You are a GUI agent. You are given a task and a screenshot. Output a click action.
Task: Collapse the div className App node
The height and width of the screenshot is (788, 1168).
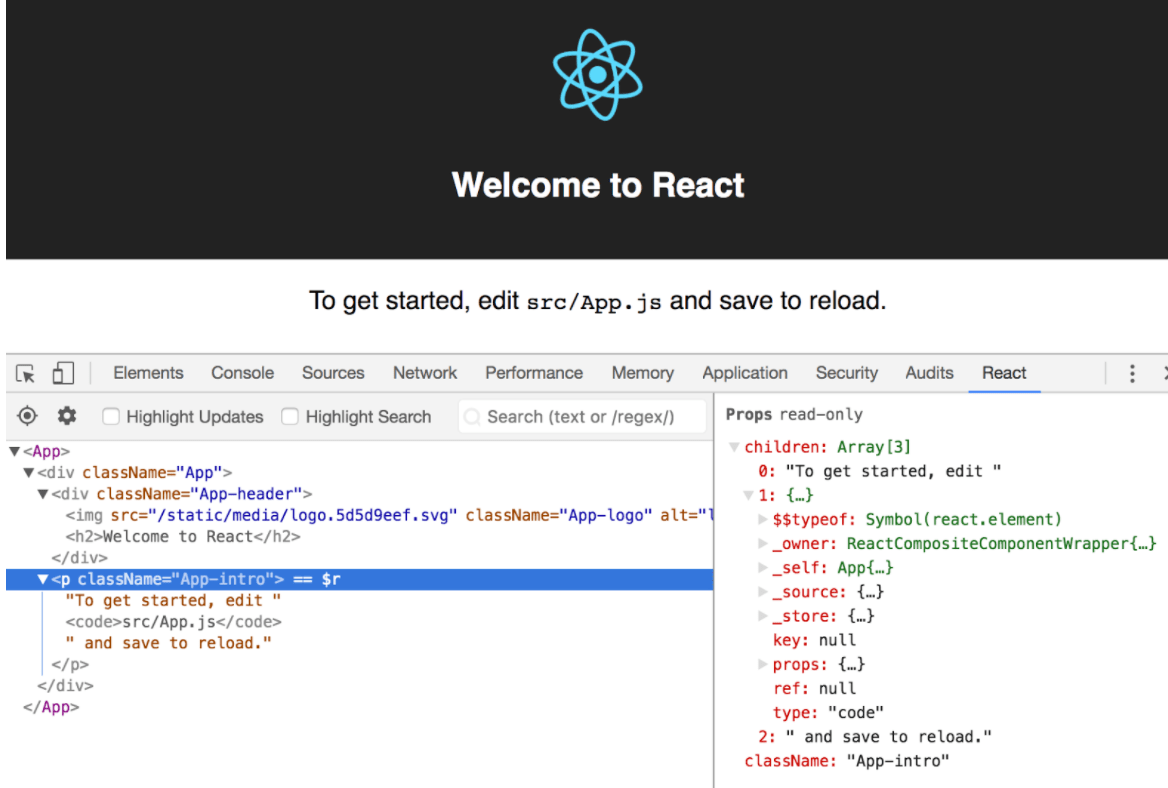click(x=28, y=472)
